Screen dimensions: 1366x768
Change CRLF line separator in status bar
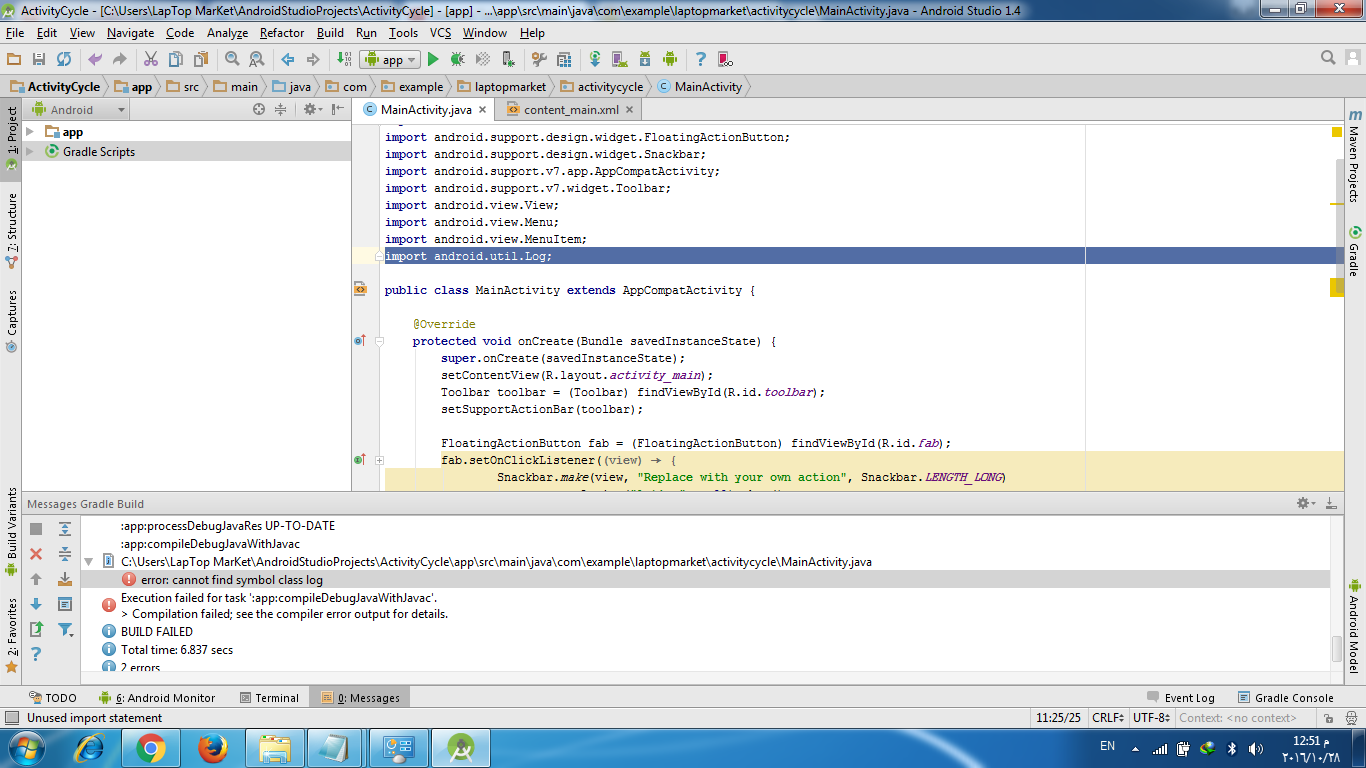1108,718
